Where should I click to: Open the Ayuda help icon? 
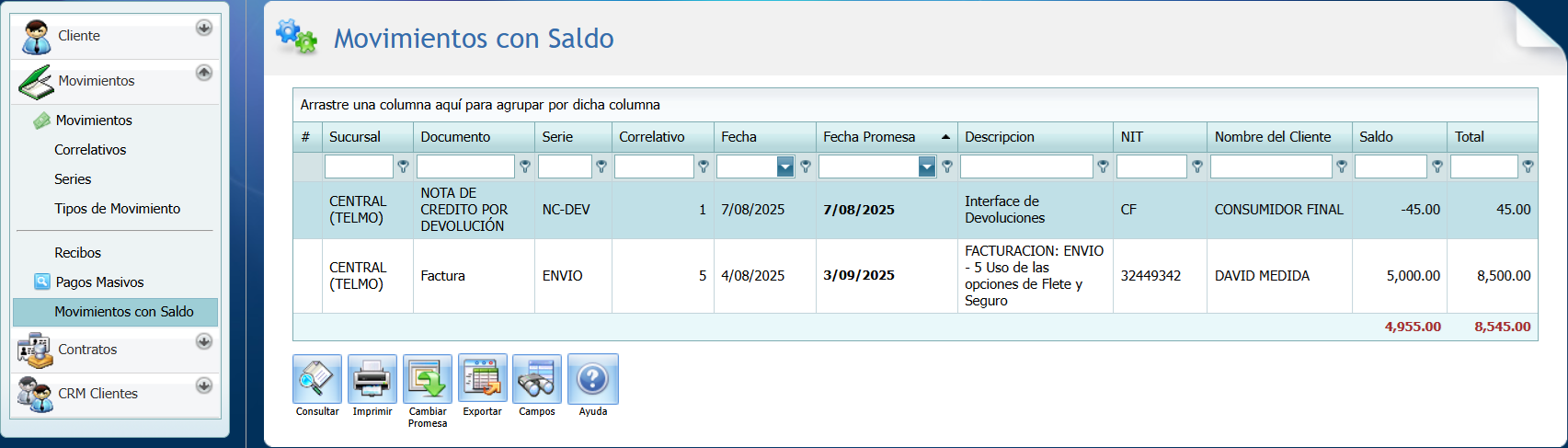593,379
